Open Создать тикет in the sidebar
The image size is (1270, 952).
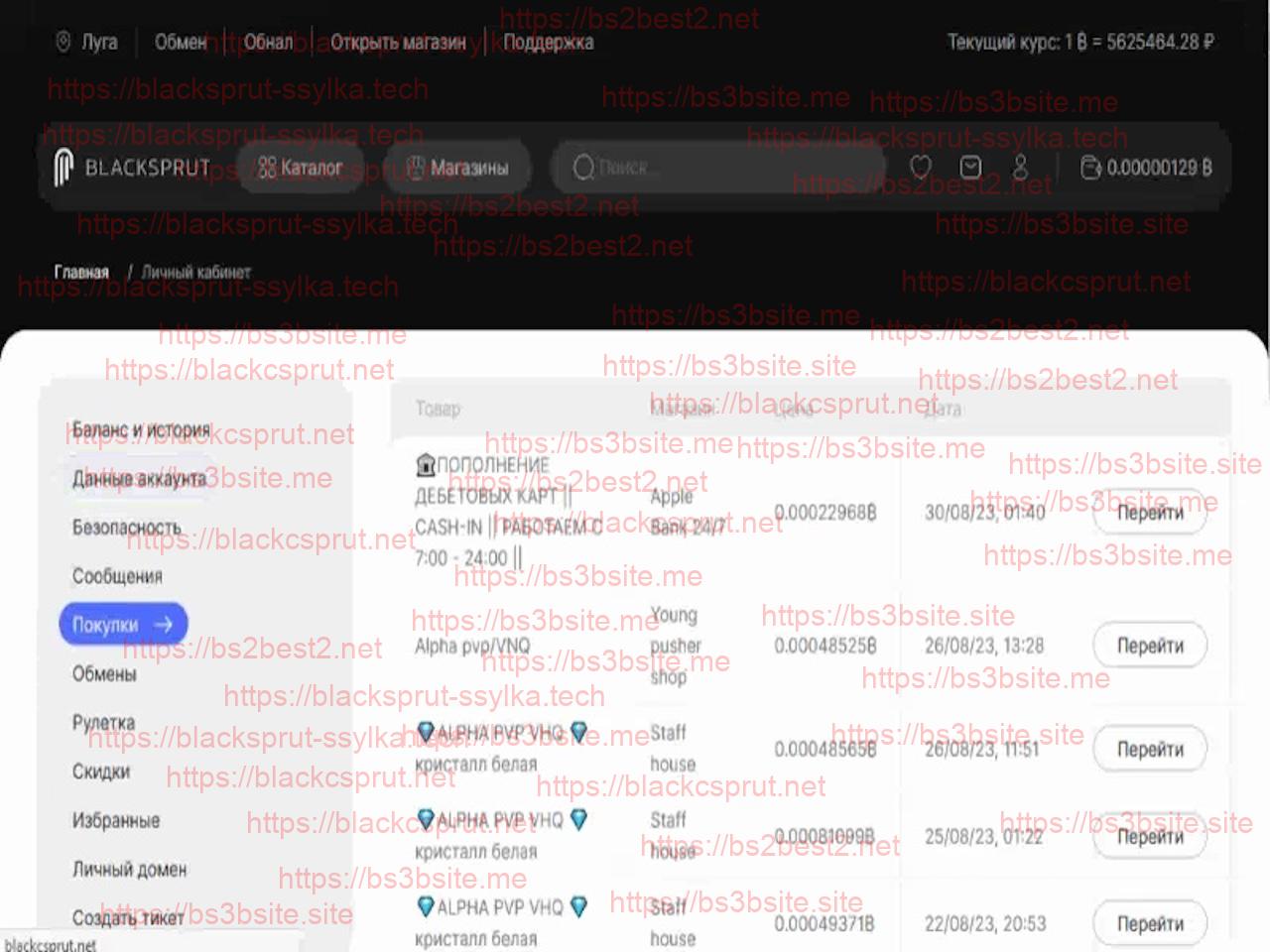pyautogui.click(x=128, y=917)
